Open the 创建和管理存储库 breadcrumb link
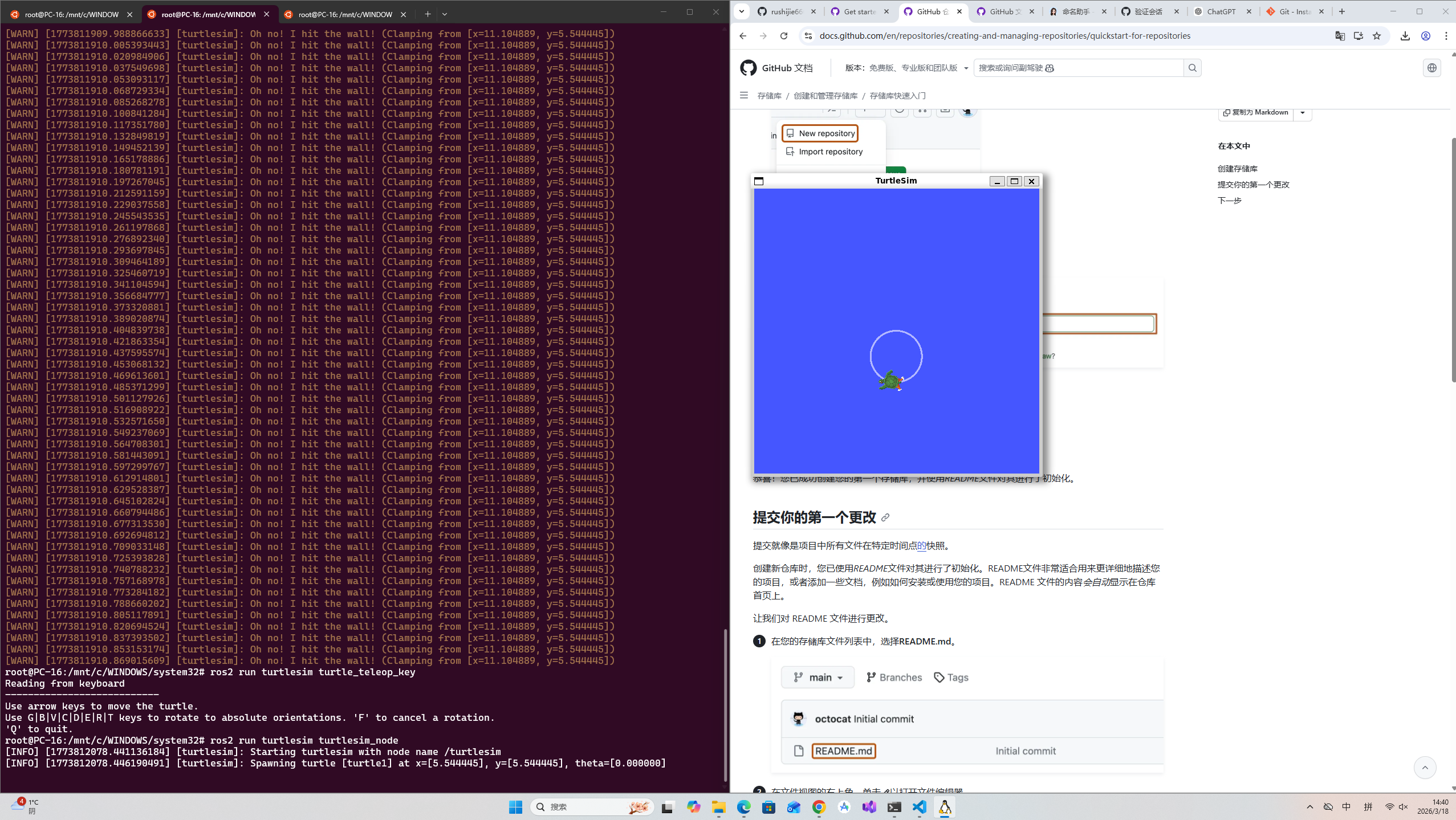The height and width of the screenshot is (820, 1456). pos(825,96)
